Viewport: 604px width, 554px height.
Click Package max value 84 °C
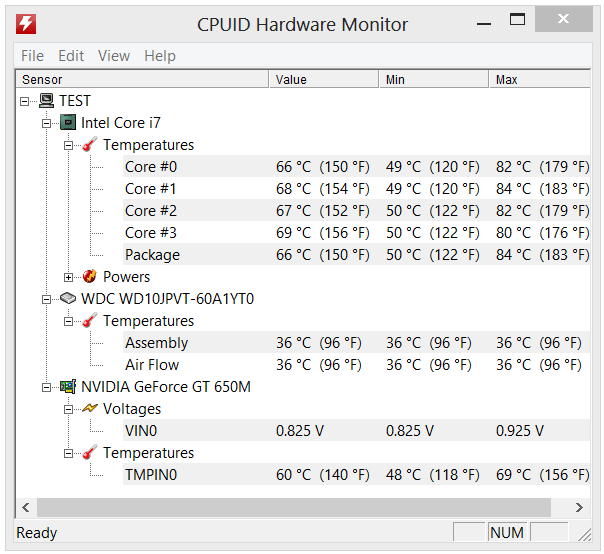[513, 255]
